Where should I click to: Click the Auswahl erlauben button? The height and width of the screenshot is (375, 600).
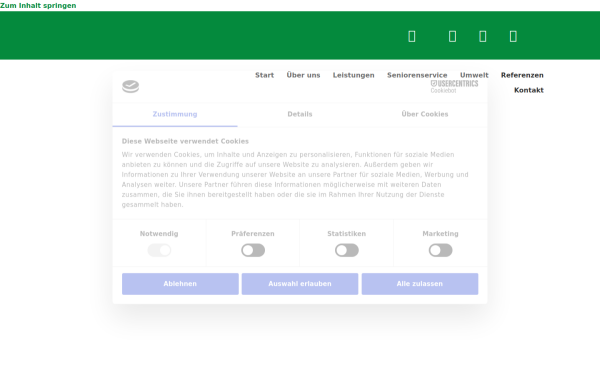pos(300,284)
